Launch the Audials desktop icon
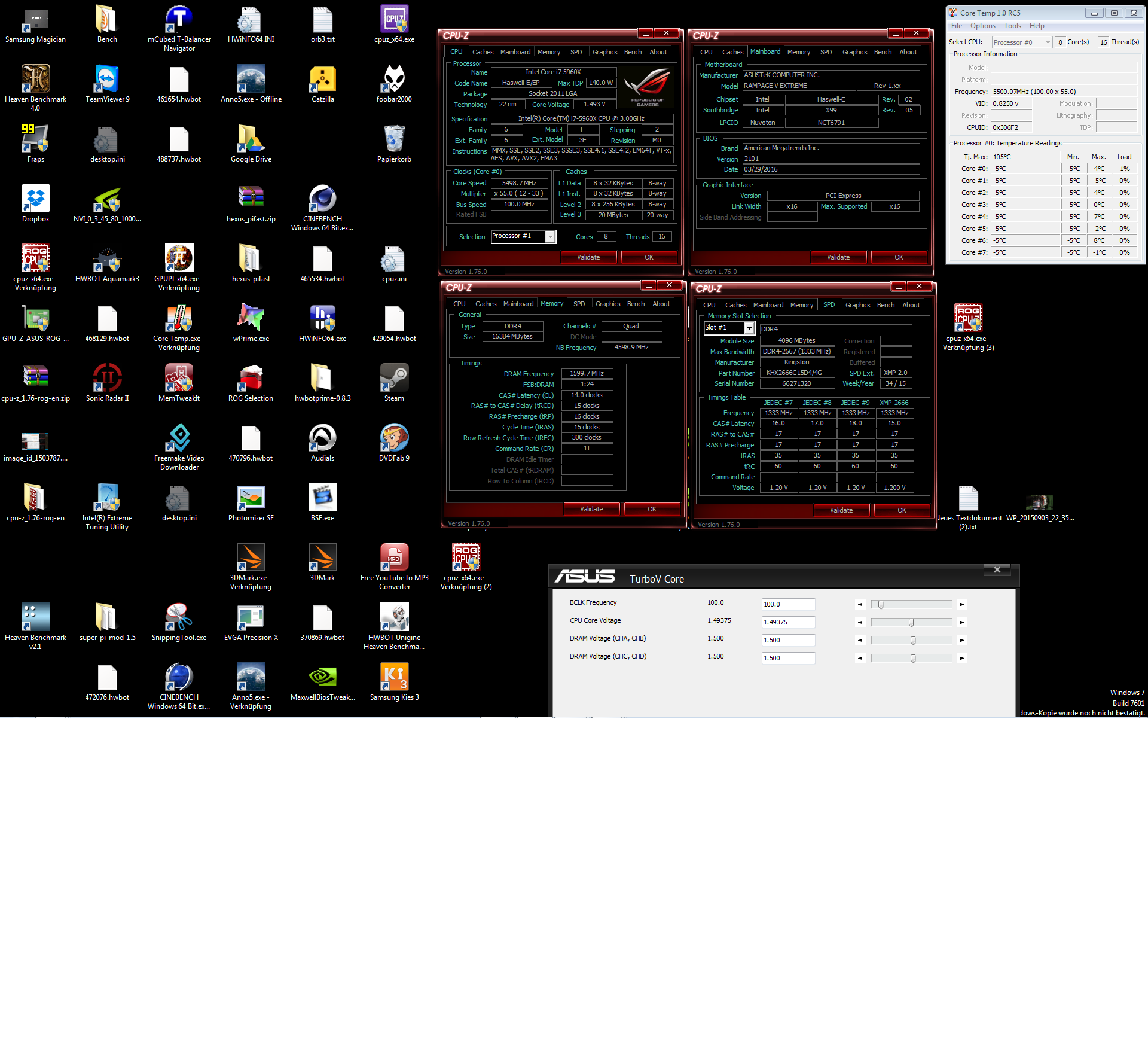This screenshot has width=1148, height=1048. [322, 443]
